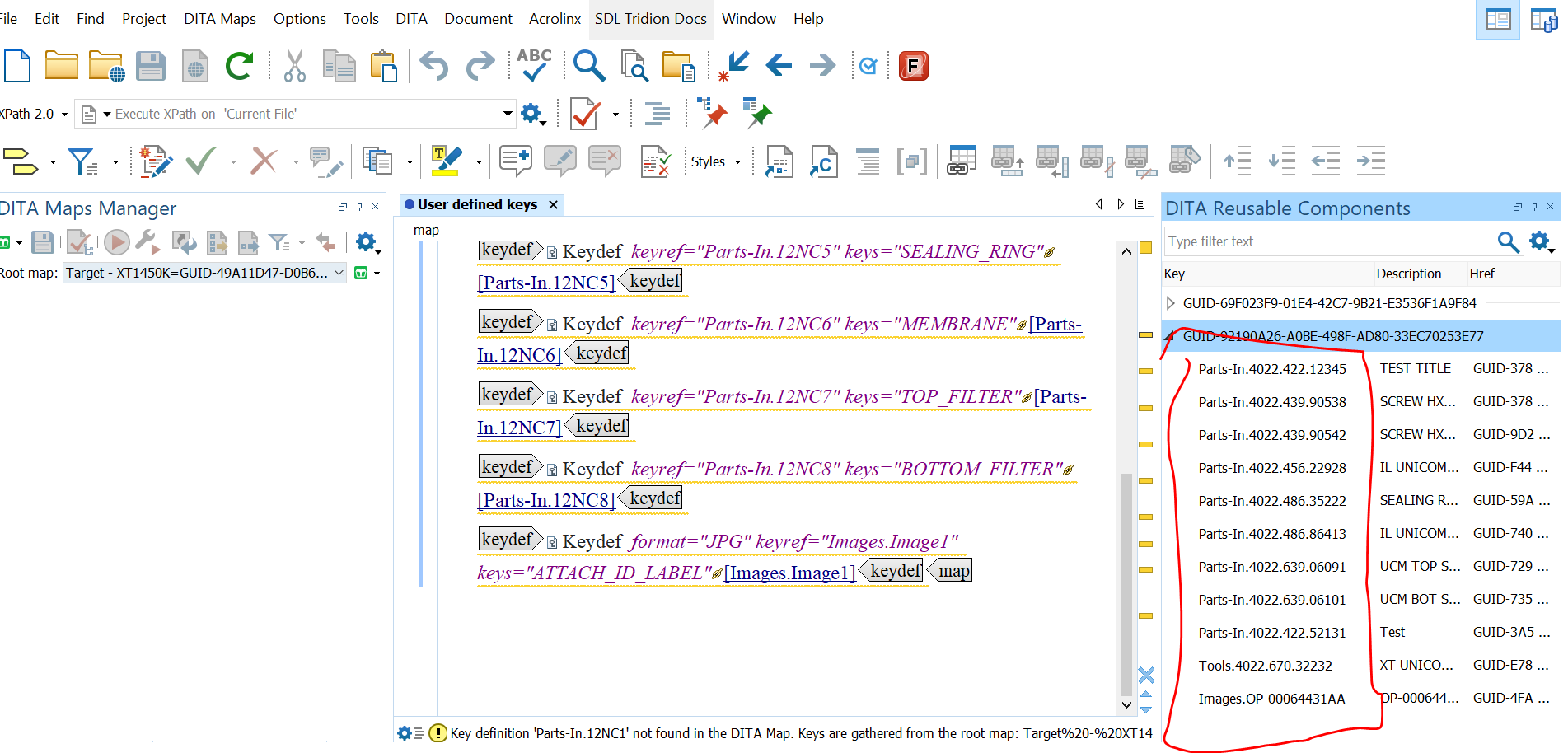Validate document with red check icon
The height and width of the screenshot is (753, 1568).
(585, 114)
